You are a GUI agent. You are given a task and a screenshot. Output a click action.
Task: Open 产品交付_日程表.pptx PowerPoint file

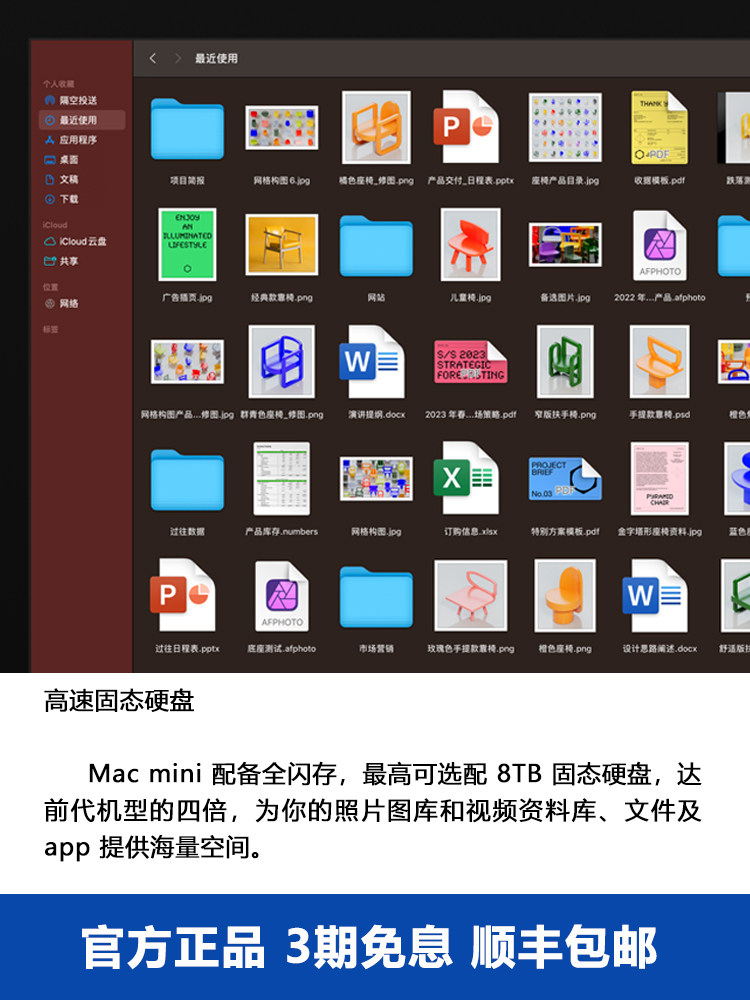click(x=466, y=127)
